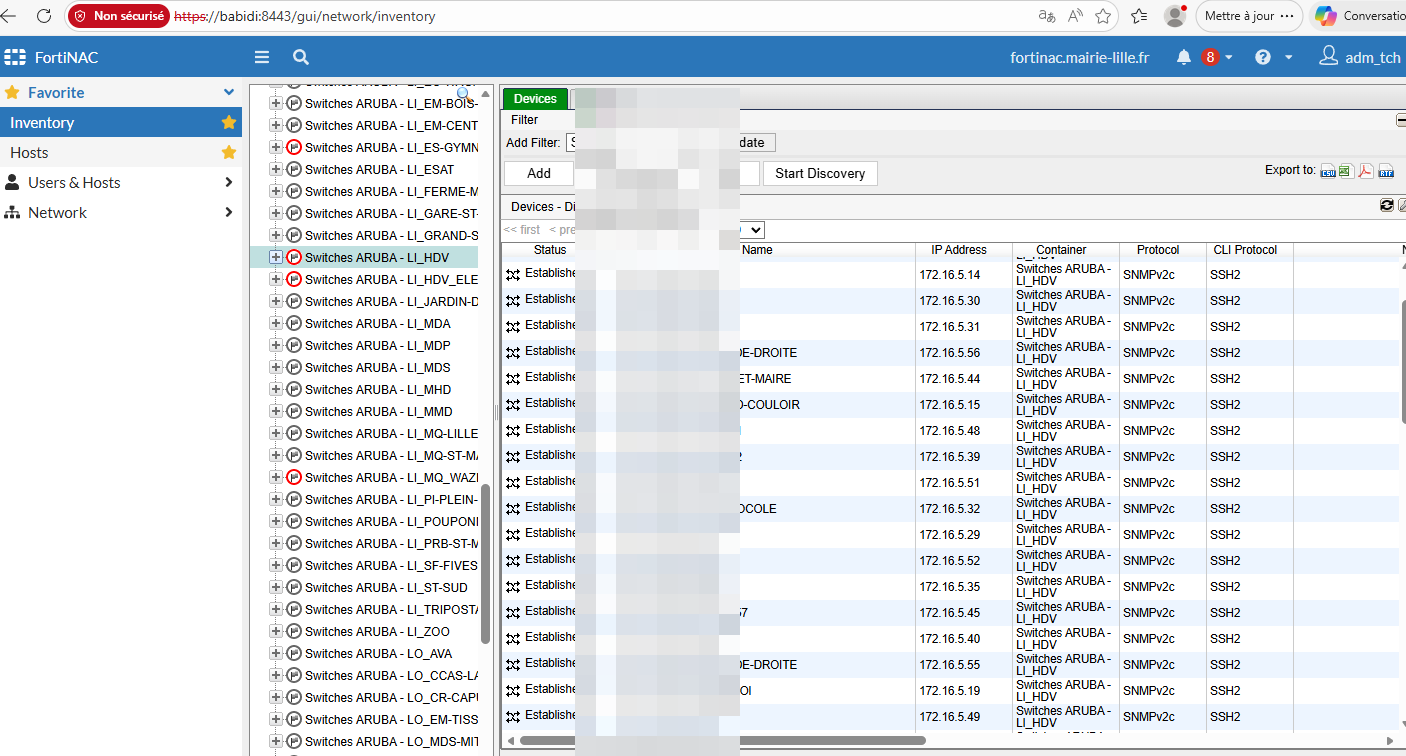
Task: Click the fortinac.mairie-lille.fr hostname
Action: coord(1080,58)
